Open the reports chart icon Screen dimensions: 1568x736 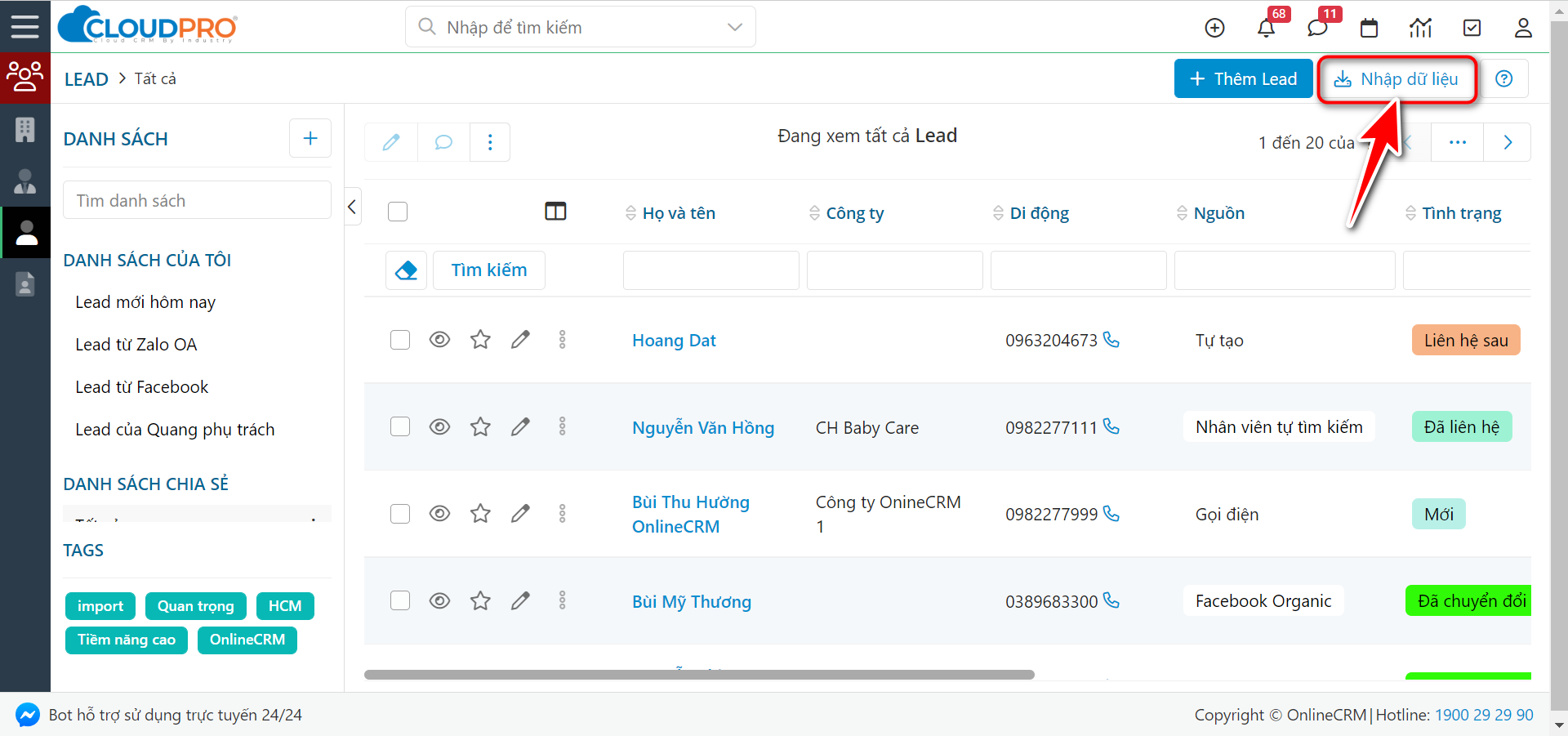pyautogui.click(x=1420, y=28)
